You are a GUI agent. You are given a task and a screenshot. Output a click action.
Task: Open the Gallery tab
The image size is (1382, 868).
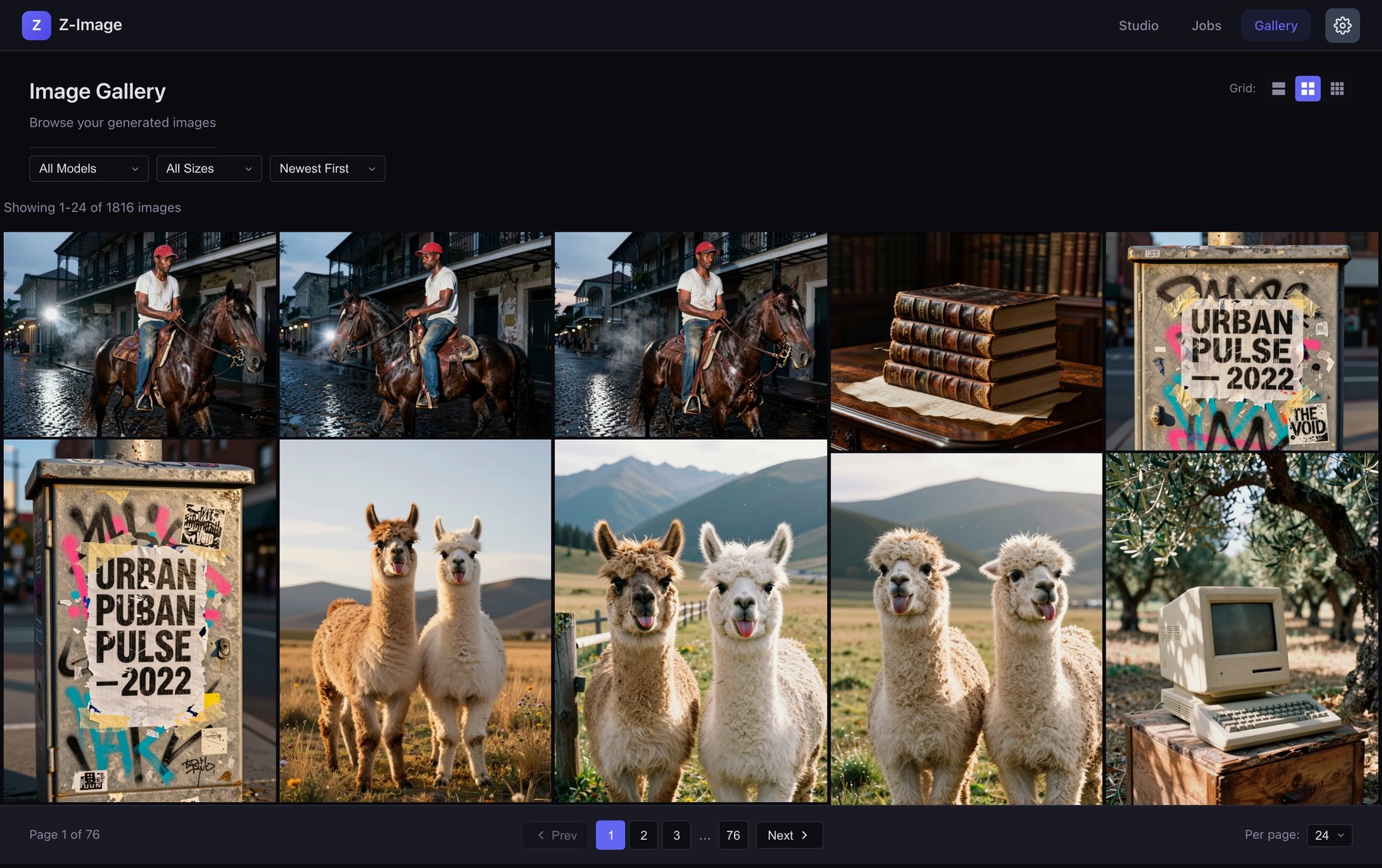click(x=1275, y=25)
